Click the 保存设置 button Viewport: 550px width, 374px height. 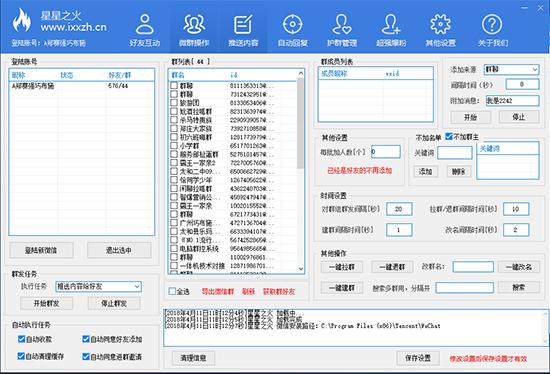pos(418,358)
